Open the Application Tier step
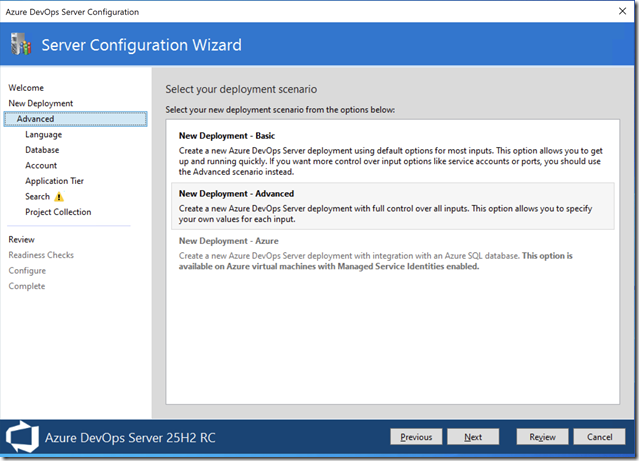Image resolution: width=639 pixels, height=461 pixels. click(x=55, y=181)
